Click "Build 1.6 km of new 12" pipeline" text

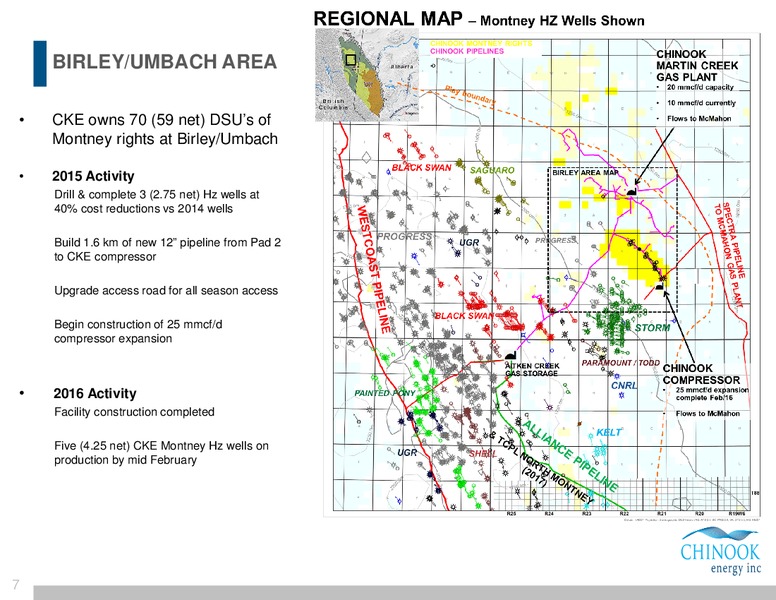coord(167,250)
